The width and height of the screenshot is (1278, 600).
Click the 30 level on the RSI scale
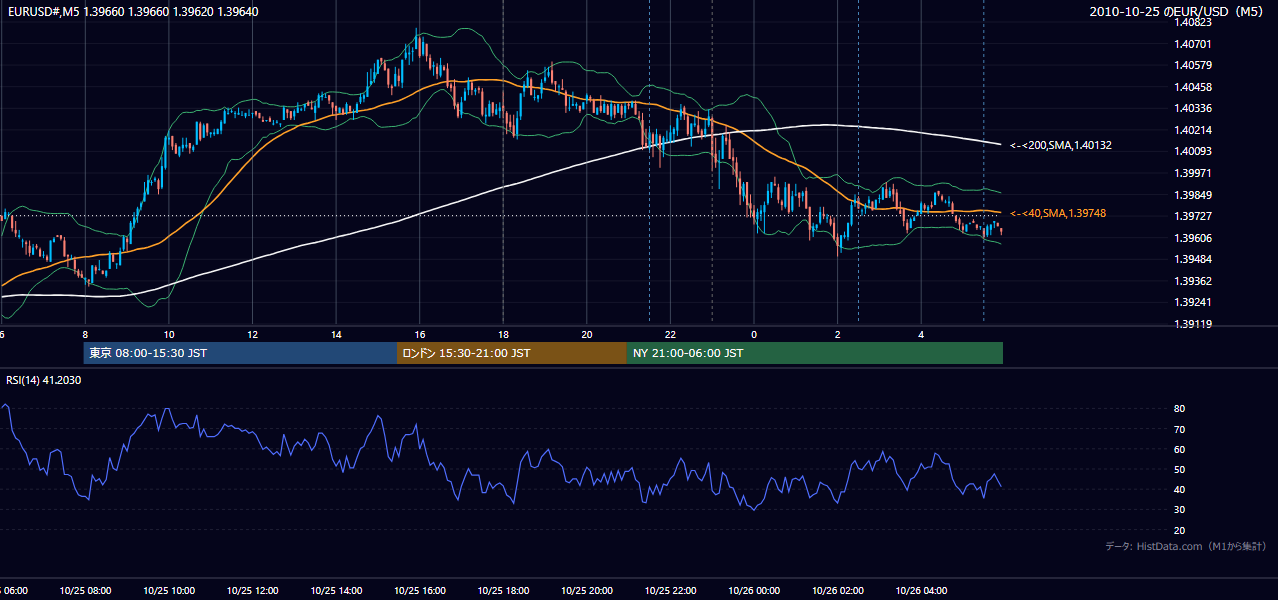(1180, 510)
